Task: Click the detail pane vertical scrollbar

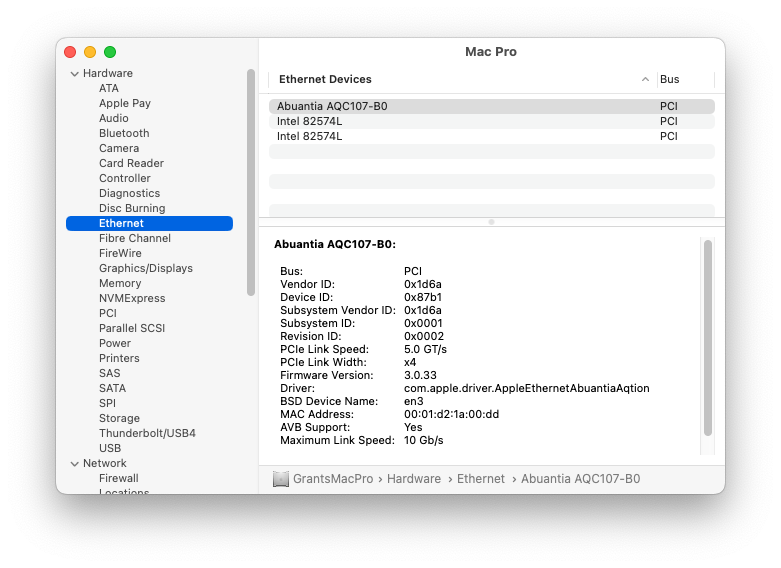Action: point(707,338)
